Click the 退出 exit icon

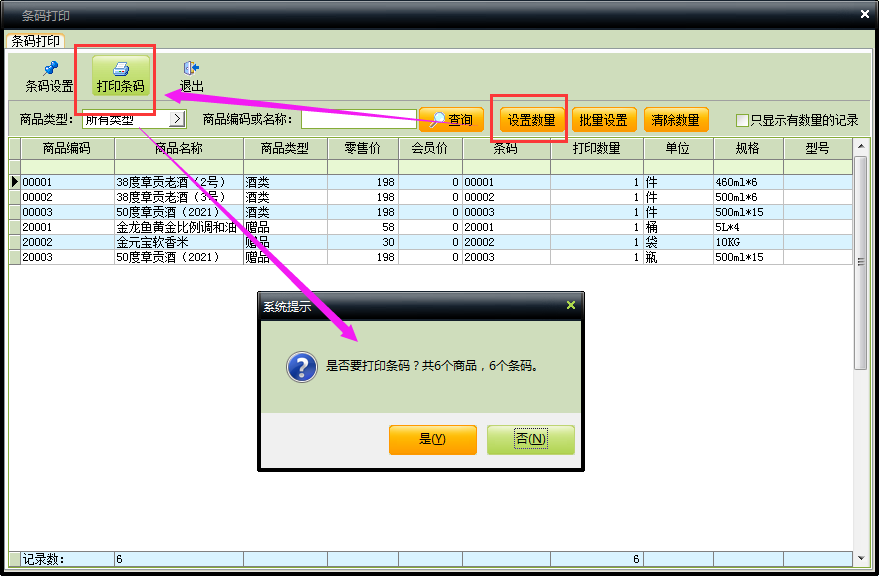(x=191, y=69)
